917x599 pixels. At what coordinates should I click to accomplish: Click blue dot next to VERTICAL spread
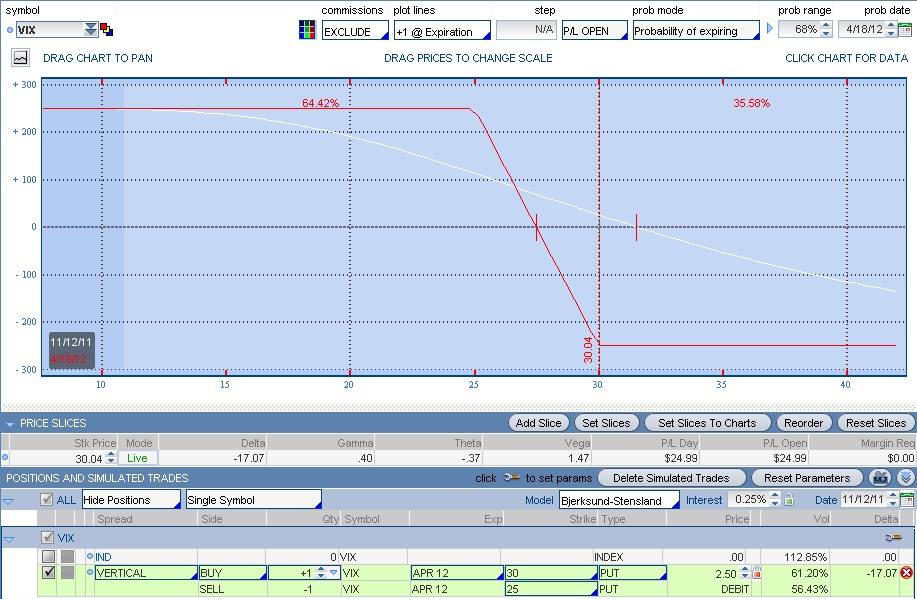pyautogui.click(x=90, y=572)
